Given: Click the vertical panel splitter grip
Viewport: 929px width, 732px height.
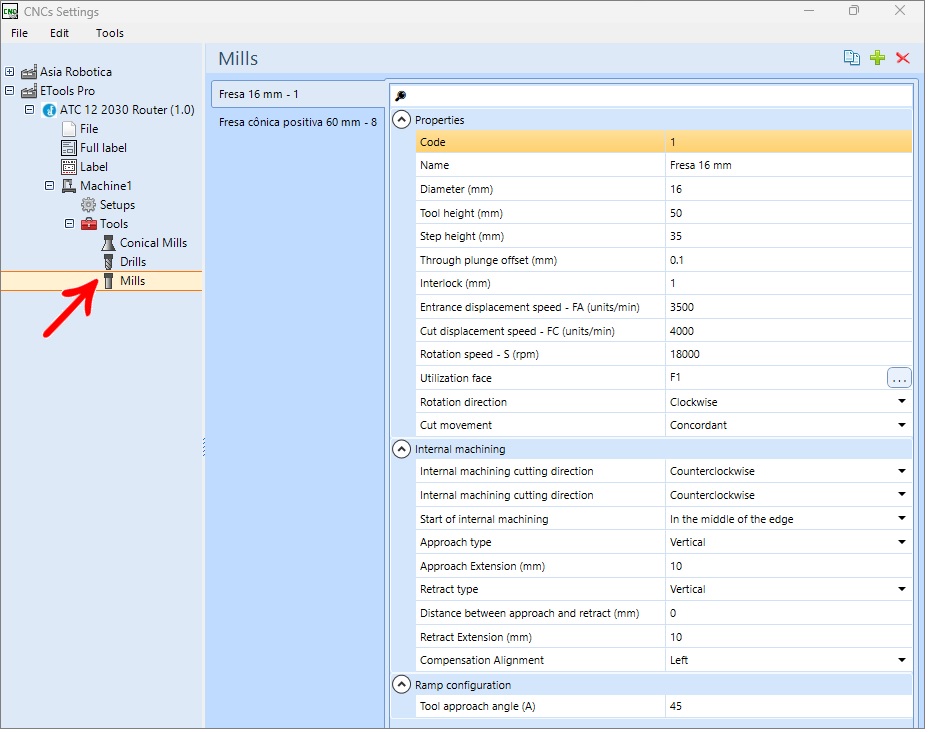Looking at the screenshot, I should [204, 446].
